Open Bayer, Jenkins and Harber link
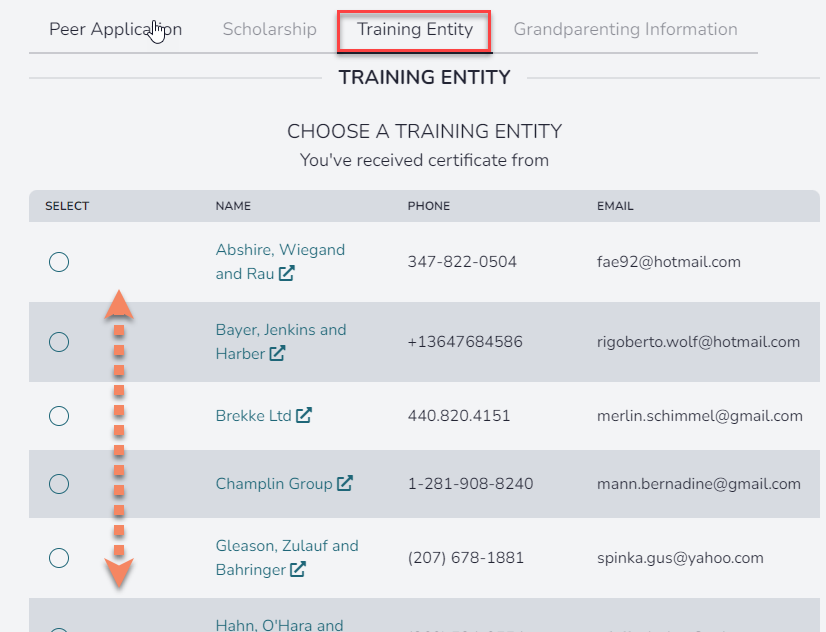 tap(281, 342)
